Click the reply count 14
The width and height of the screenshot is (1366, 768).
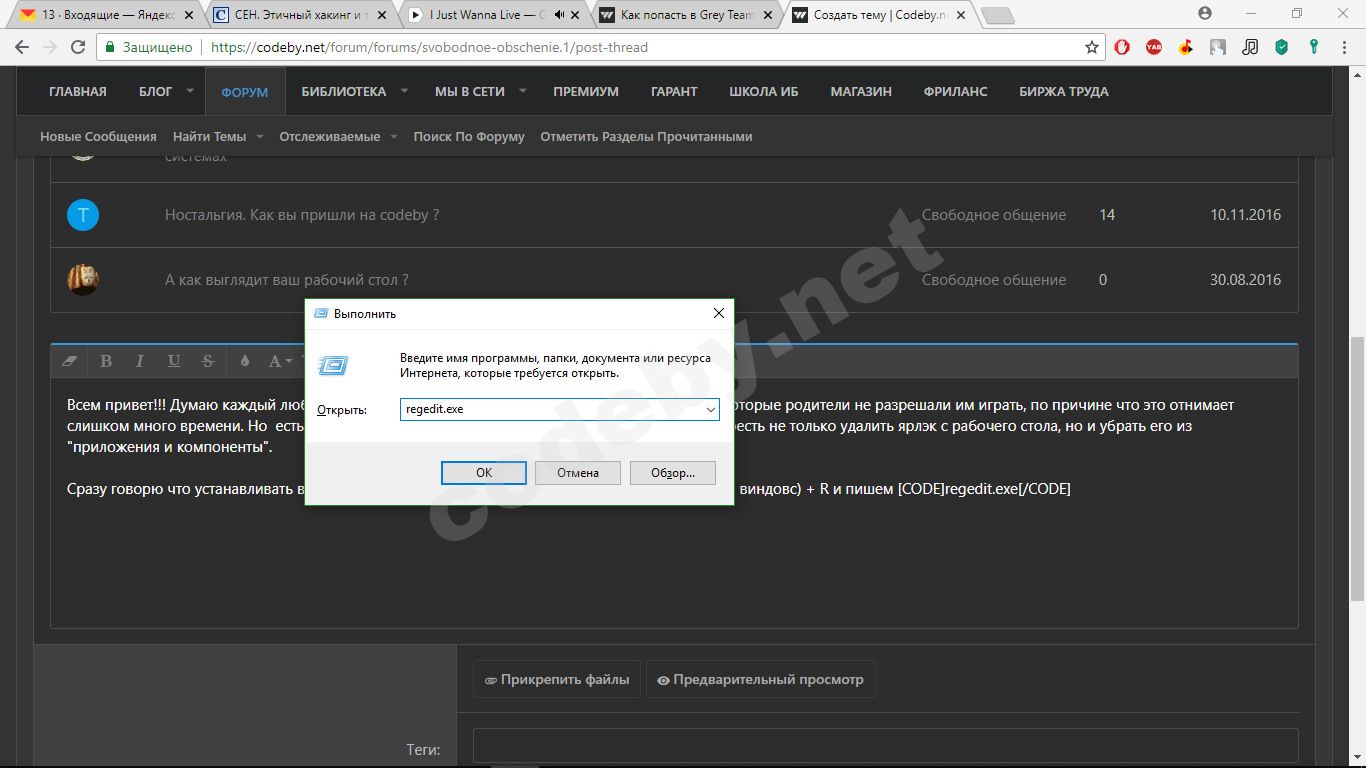tap(1107, 215)
